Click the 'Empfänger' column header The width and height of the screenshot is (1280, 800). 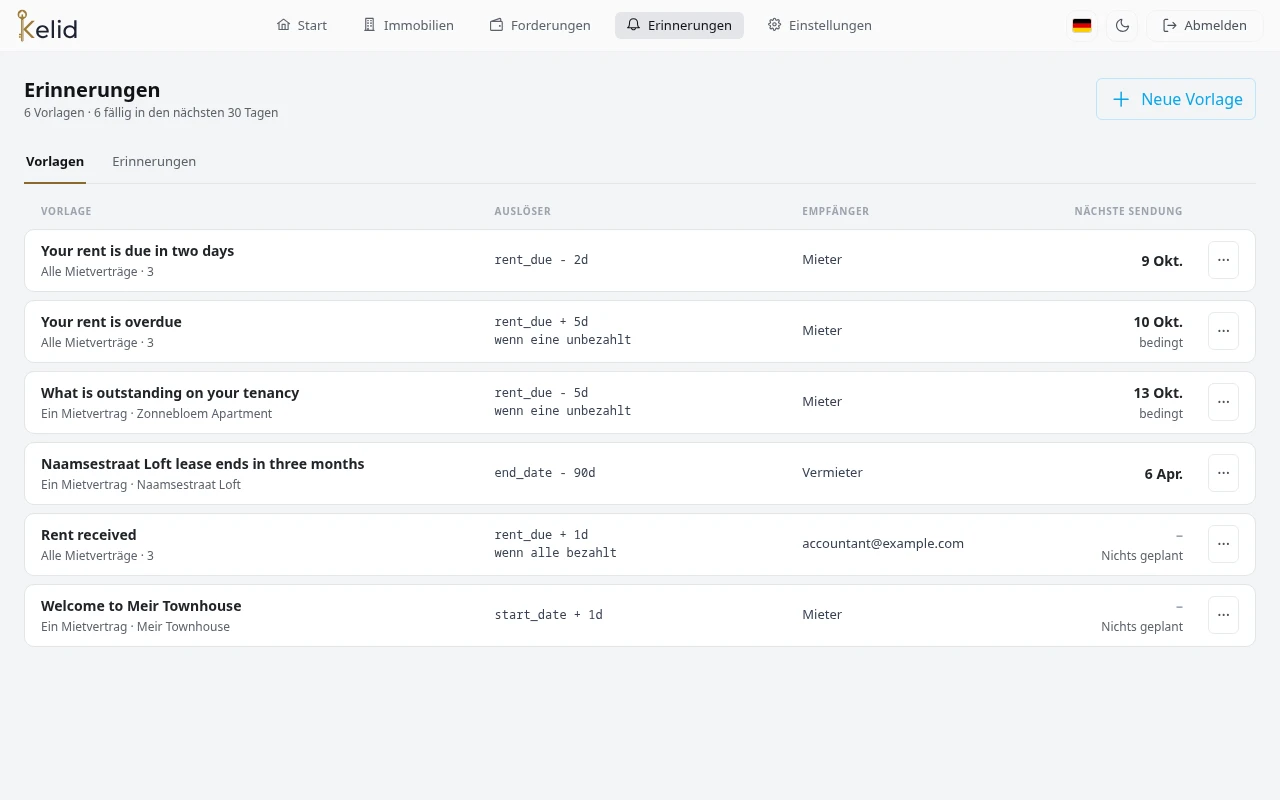pos(835,211)
